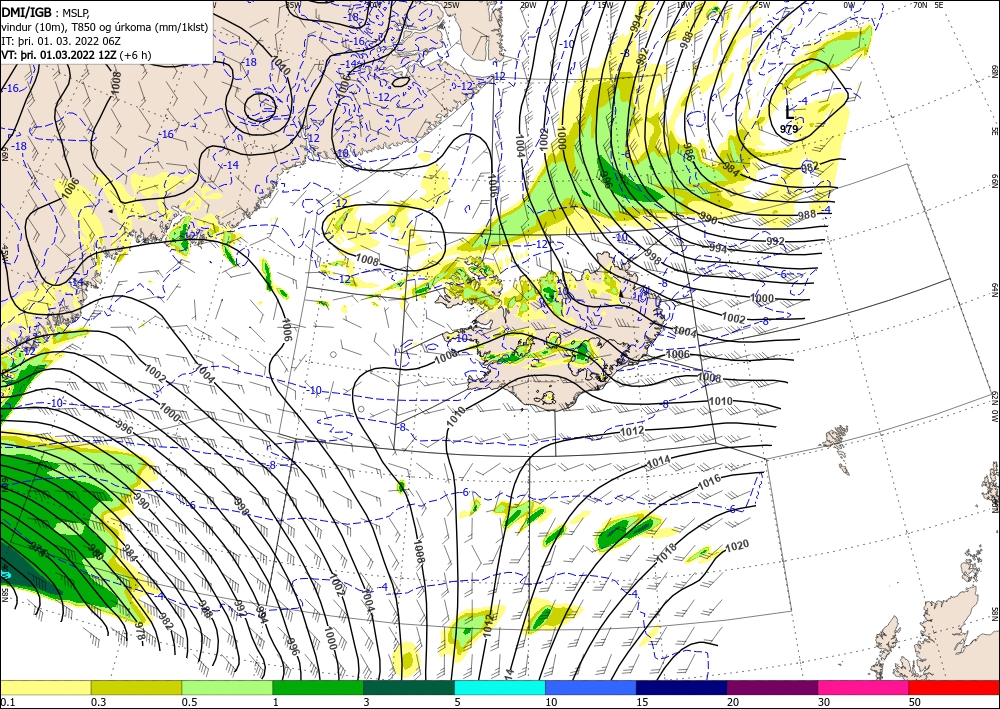The width and height of the screenshot is (1000, 709).
Task: Click the '5' legend scale value
Action: (458, 702)
